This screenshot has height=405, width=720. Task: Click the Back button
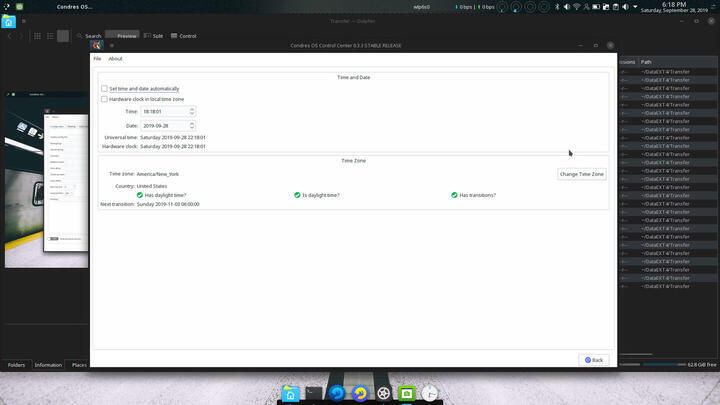tap(594, 360)
